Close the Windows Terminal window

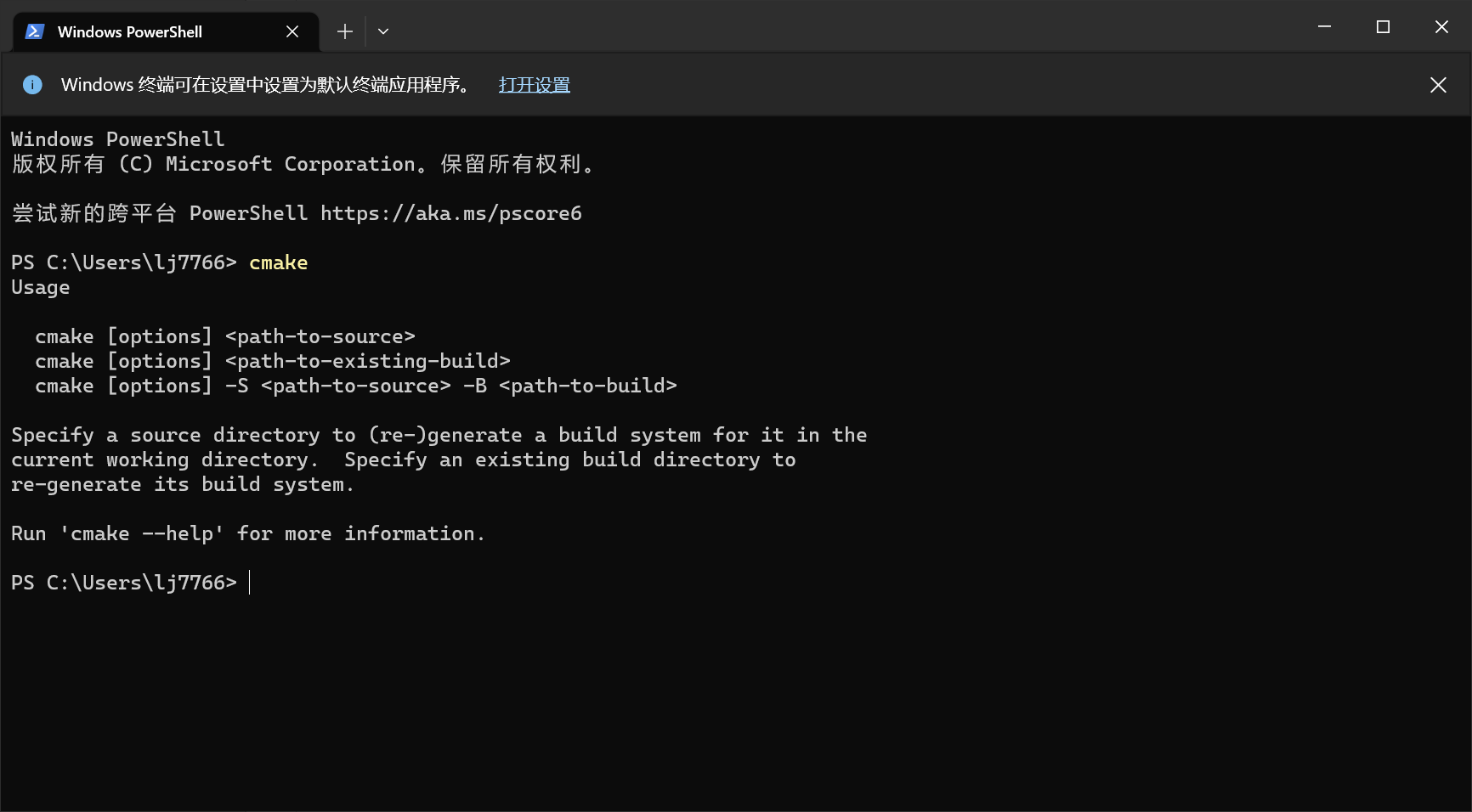(x=1441, y=27)
